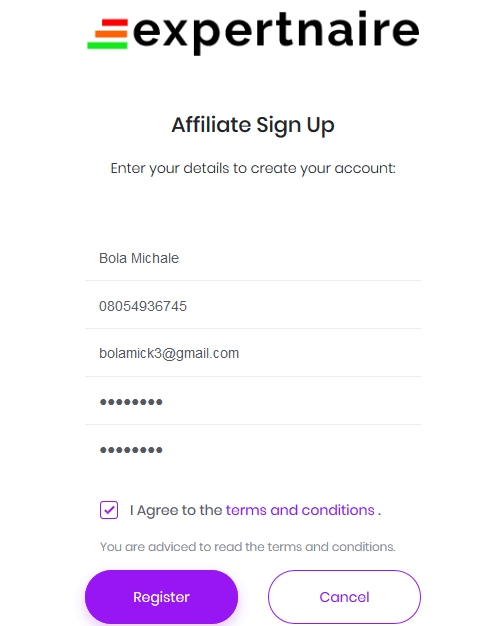
Task: Open the terms and conditions link
Action: pos(300,510)
